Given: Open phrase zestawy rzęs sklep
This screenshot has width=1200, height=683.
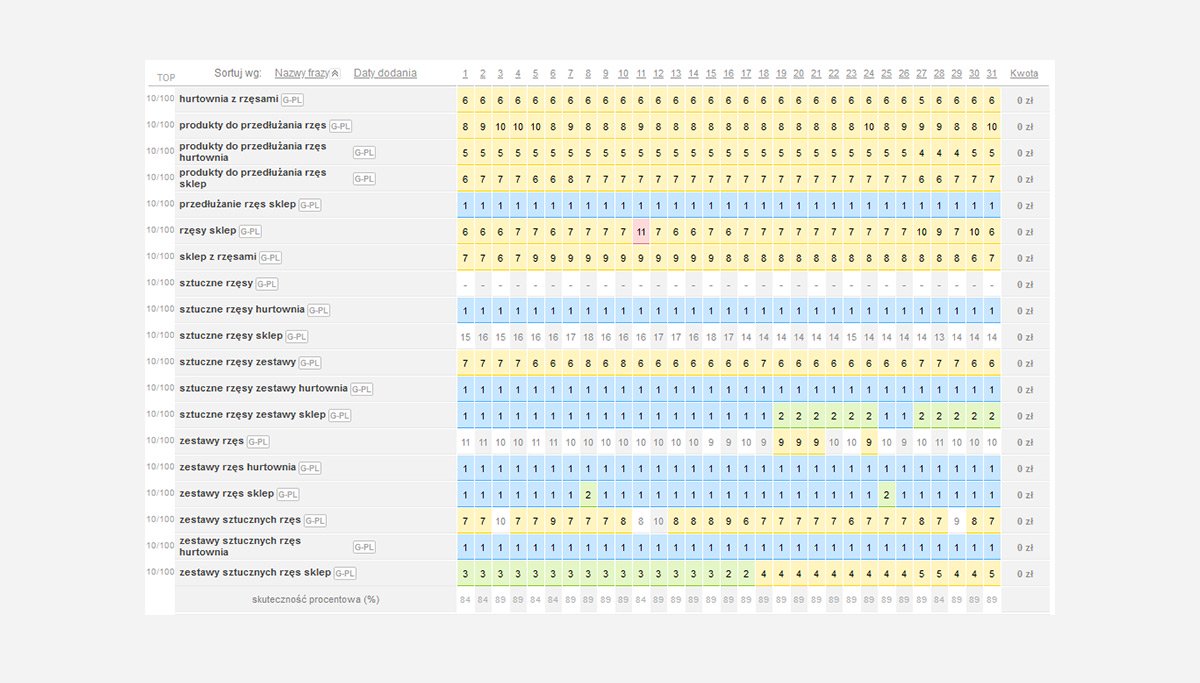Looking at the screenshot, I should click(226, 494).
